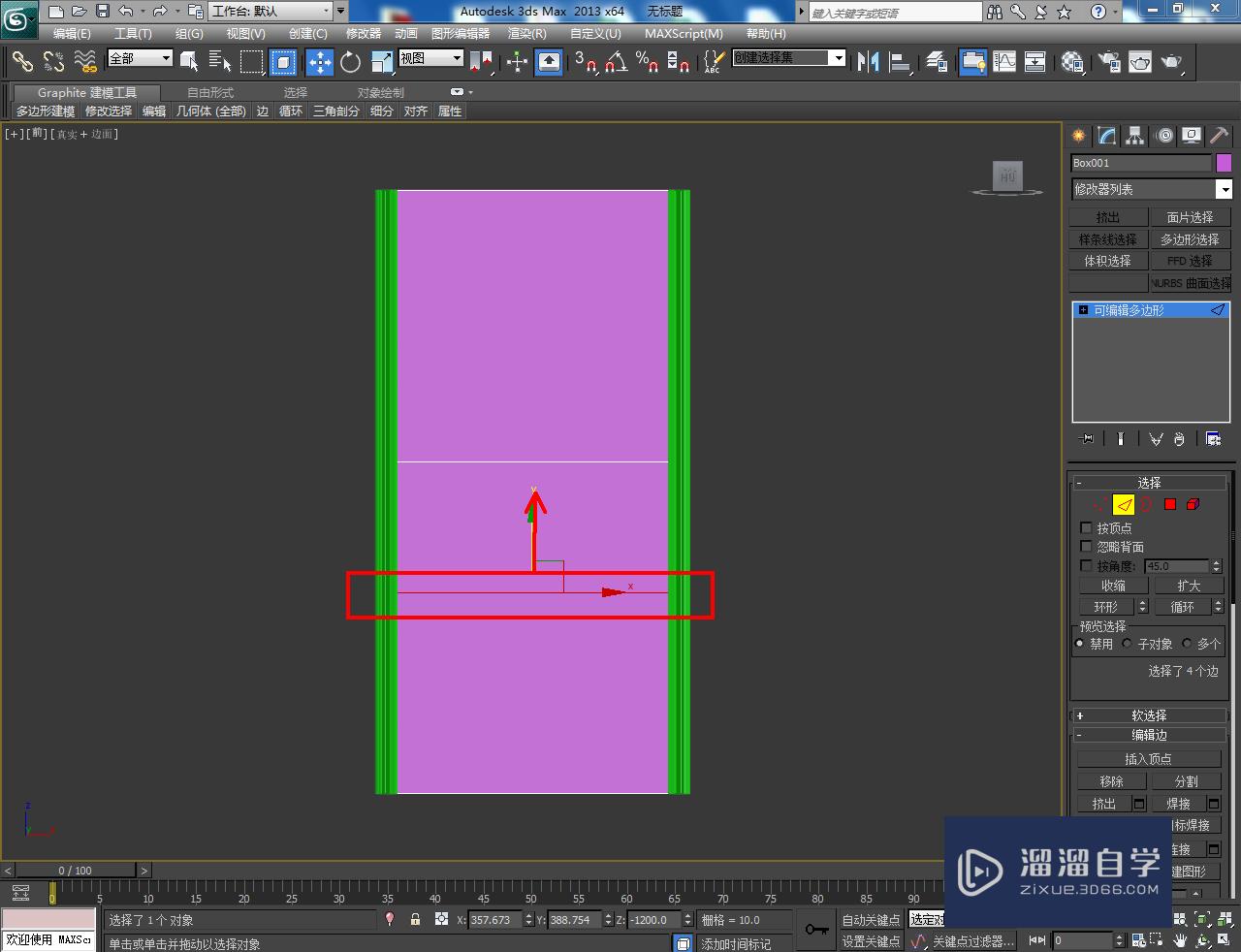Click the Align tool icon

click(900, 62)
